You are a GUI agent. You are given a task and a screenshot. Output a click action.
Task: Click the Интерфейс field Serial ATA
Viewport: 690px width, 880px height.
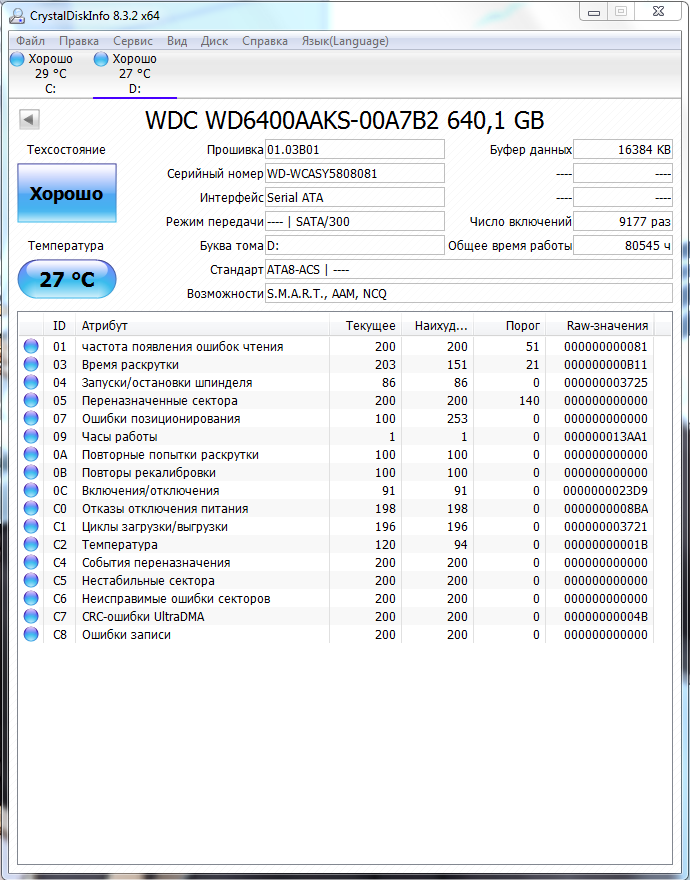[x=354, y=198]
